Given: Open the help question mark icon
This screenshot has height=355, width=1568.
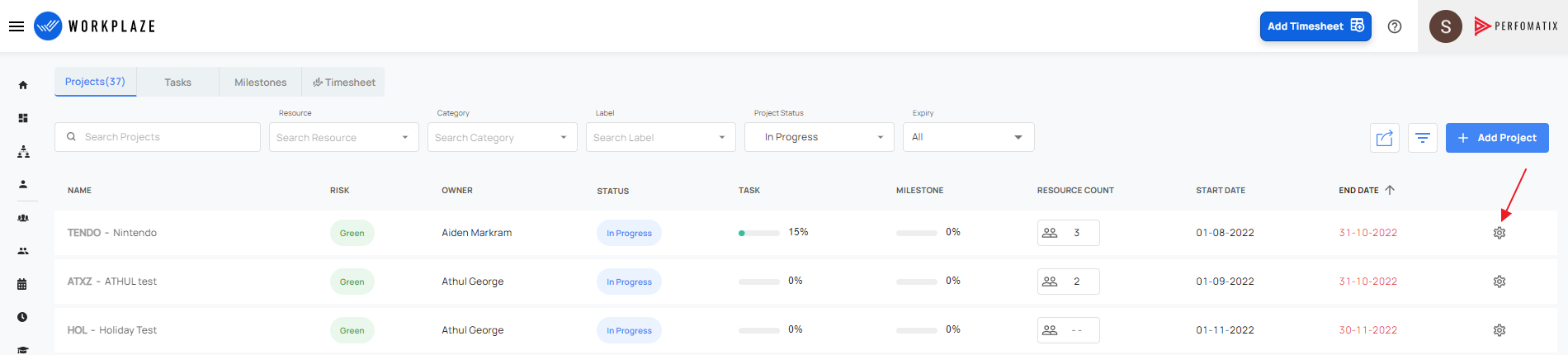Looking at the screenshot, I should click(x=1395, y=26).
